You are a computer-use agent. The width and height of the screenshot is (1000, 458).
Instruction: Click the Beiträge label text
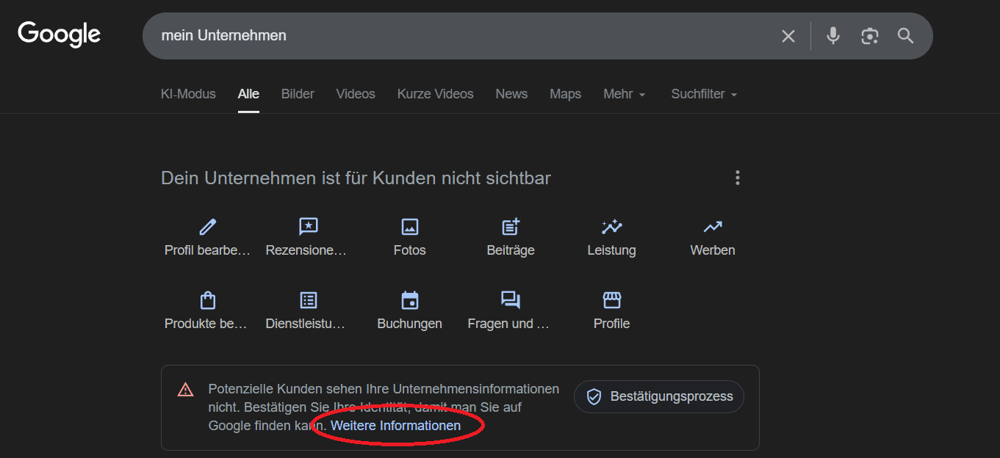pos(511,250)
